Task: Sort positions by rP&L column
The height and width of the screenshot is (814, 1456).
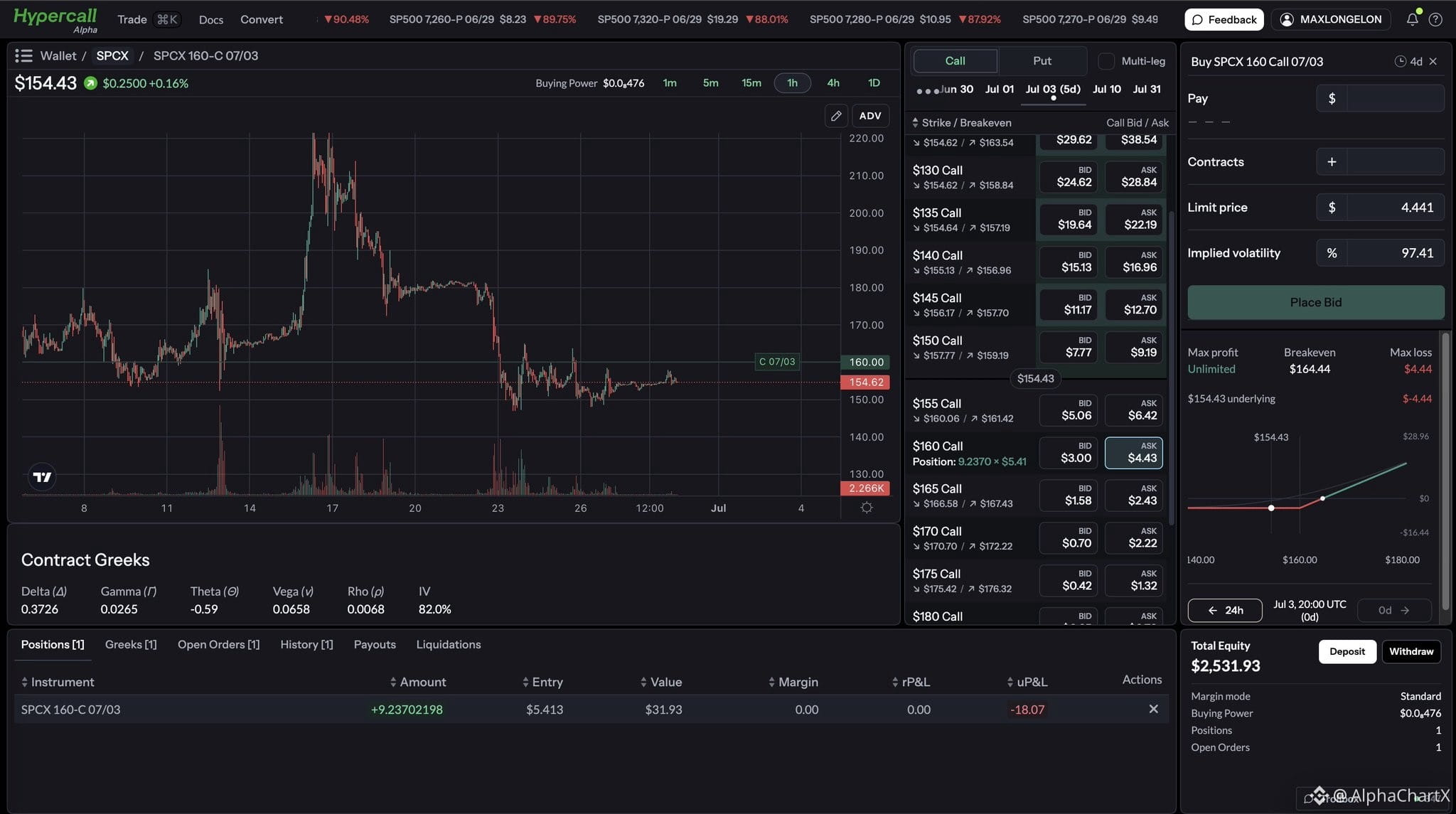Action: point(911,682)
